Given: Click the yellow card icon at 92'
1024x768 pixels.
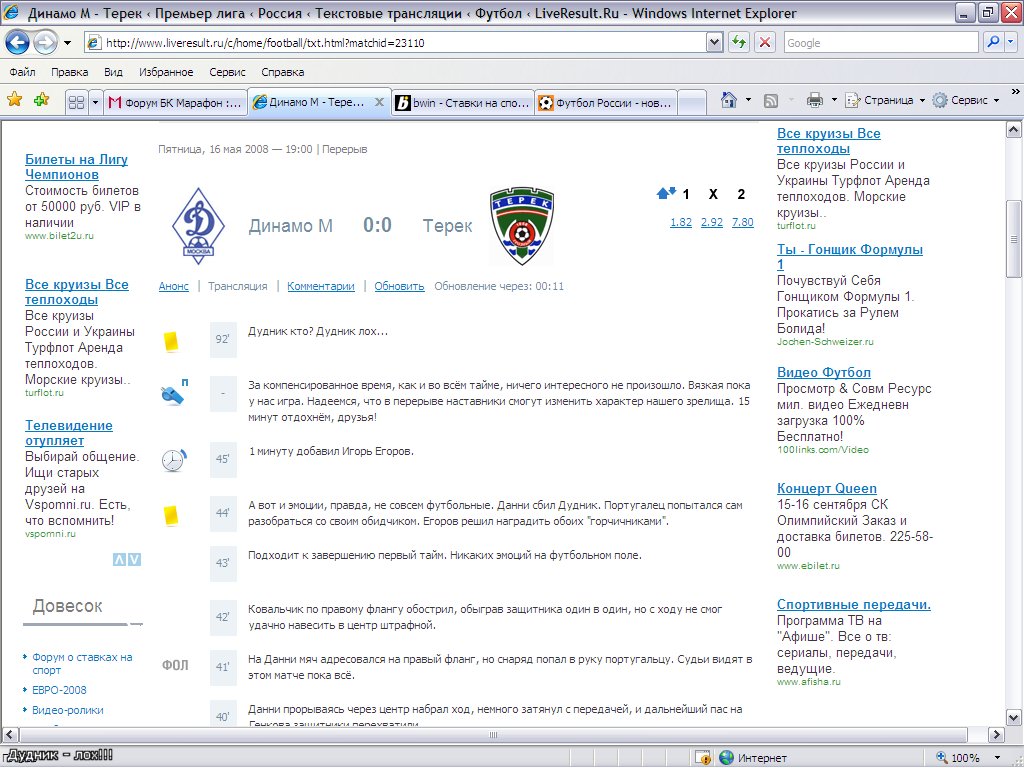Looking at the screenshot, I should coord(171,341).
